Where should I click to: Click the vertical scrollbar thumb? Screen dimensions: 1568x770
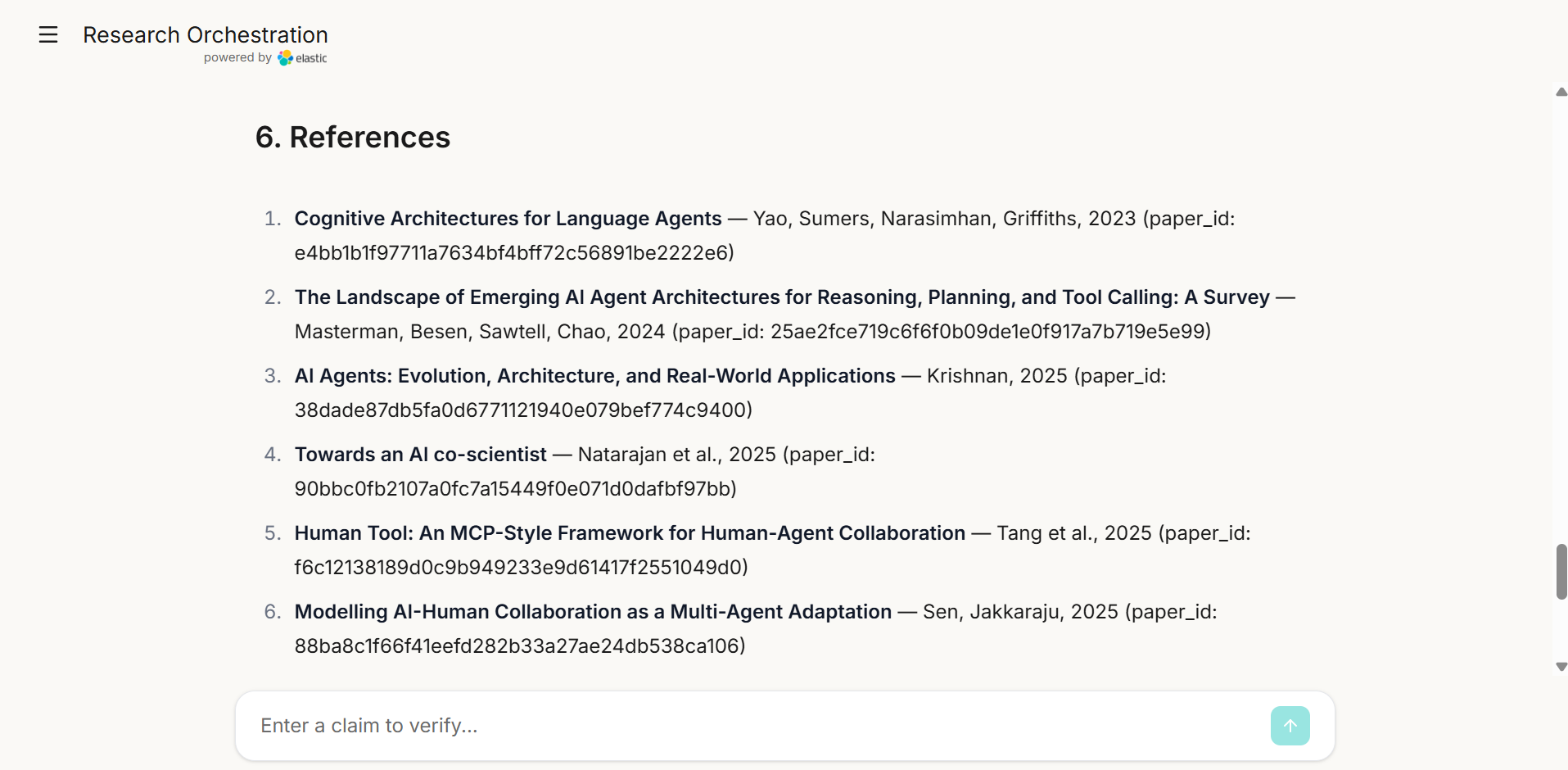[1561, 571]
